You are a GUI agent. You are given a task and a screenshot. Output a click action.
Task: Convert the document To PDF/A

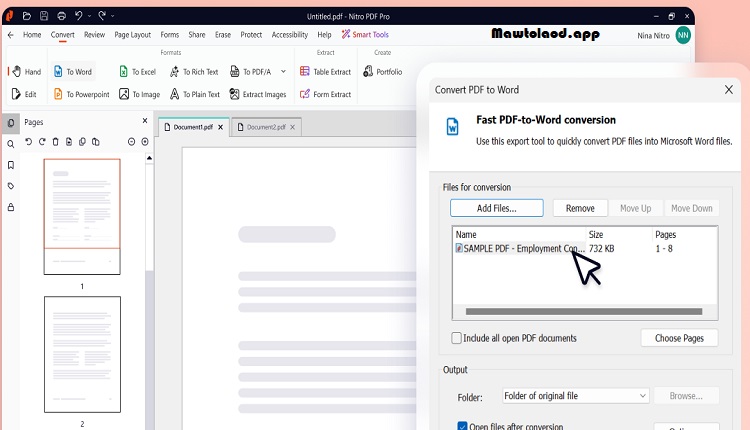tap(251, 72)
